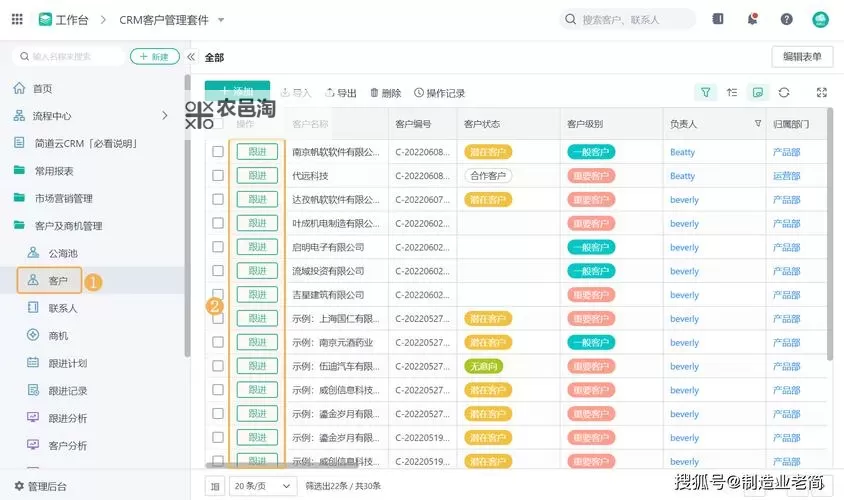Click the fullscreen expand icon
Screen dimensions: 844x500
click(821, 93)
